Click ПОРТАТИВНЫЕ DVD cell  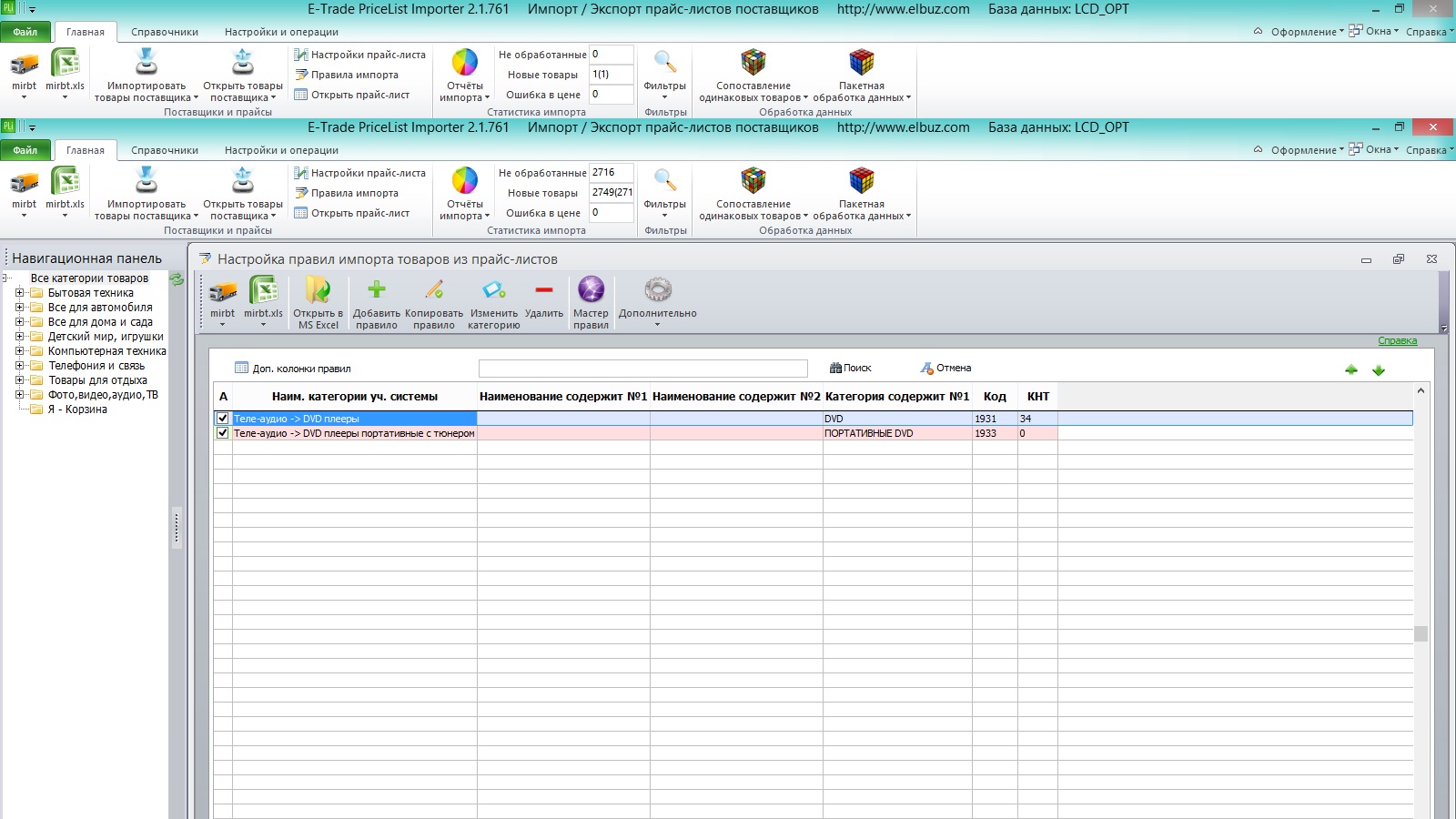pos(897,433)
